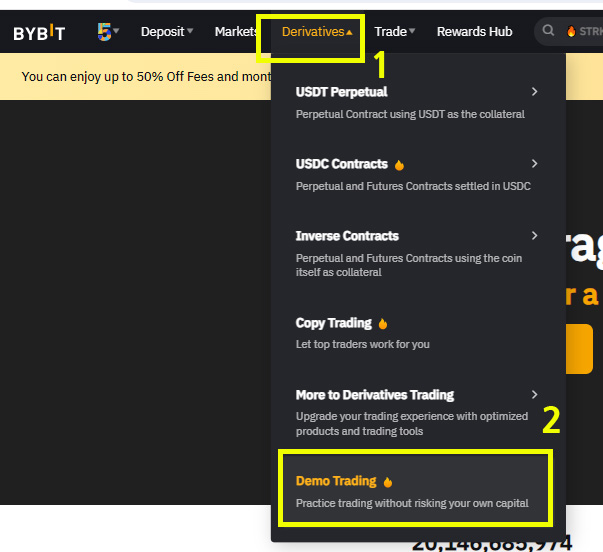Image resolution: width=603 pixels, height=552 pixels.
Task: Choose Copy Trading from the Derivatives menu
Action: pos(334,324)
